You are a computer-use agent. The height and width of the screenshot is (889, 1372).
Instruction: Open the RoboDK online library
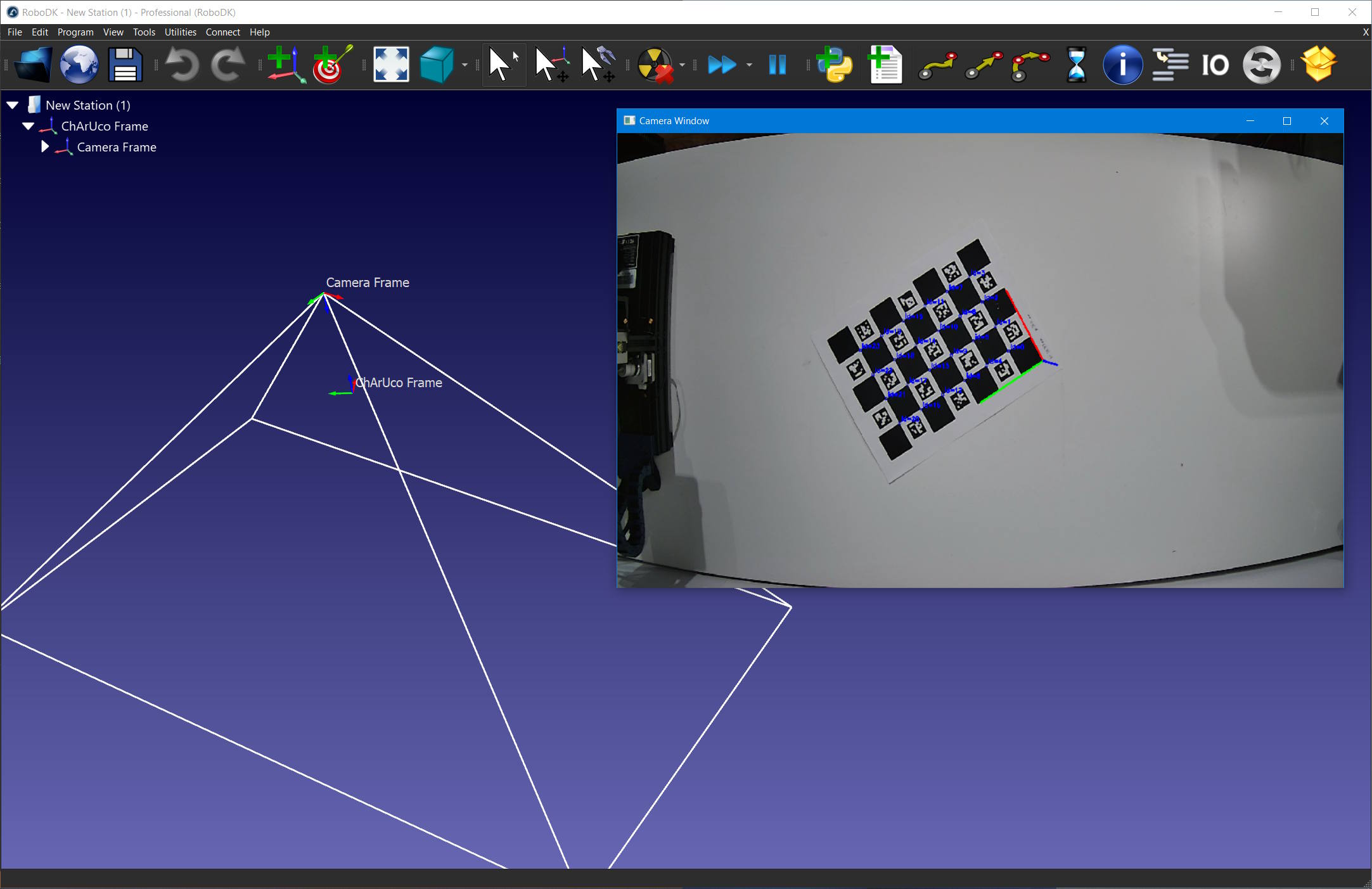(79, 64)
